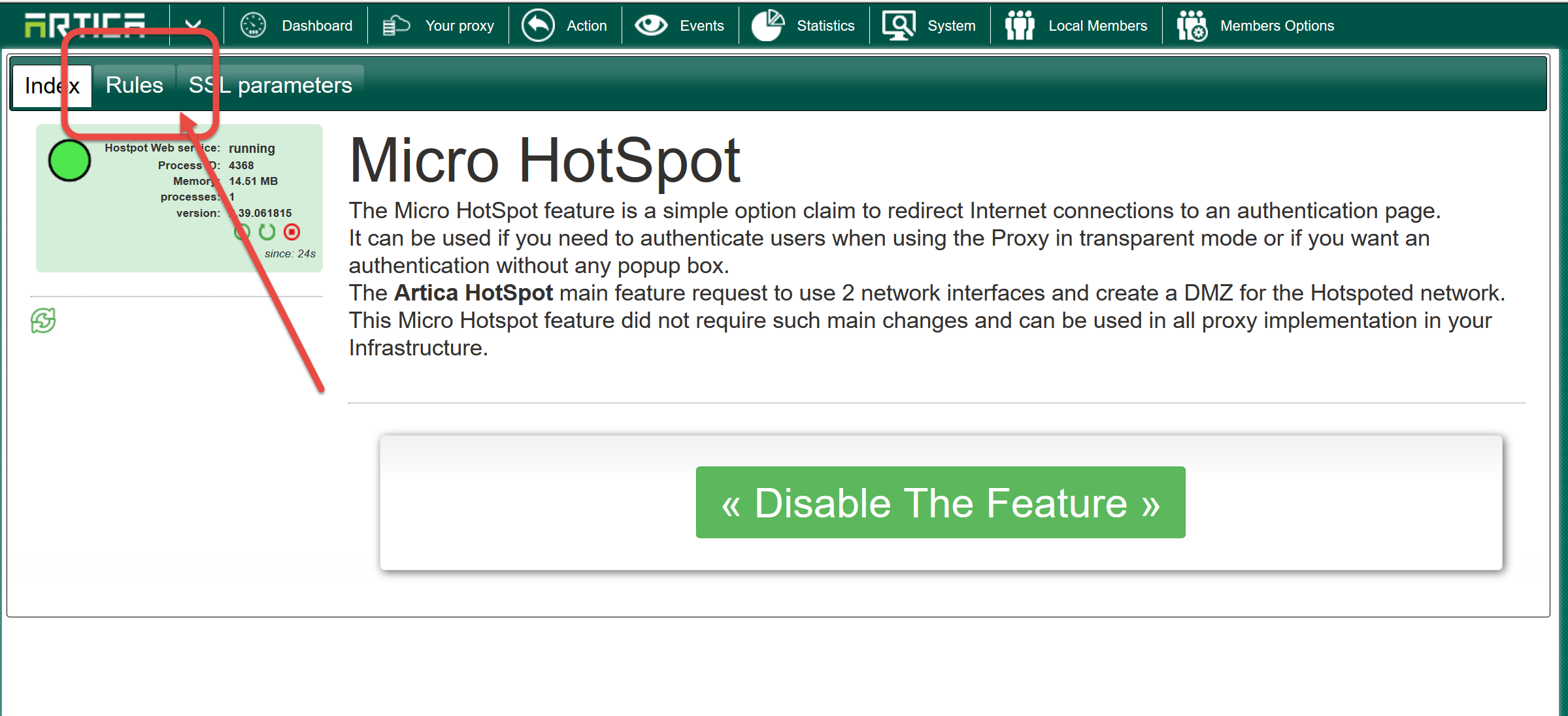Click the 'since: 24s' uptime text

pos(290,253)
